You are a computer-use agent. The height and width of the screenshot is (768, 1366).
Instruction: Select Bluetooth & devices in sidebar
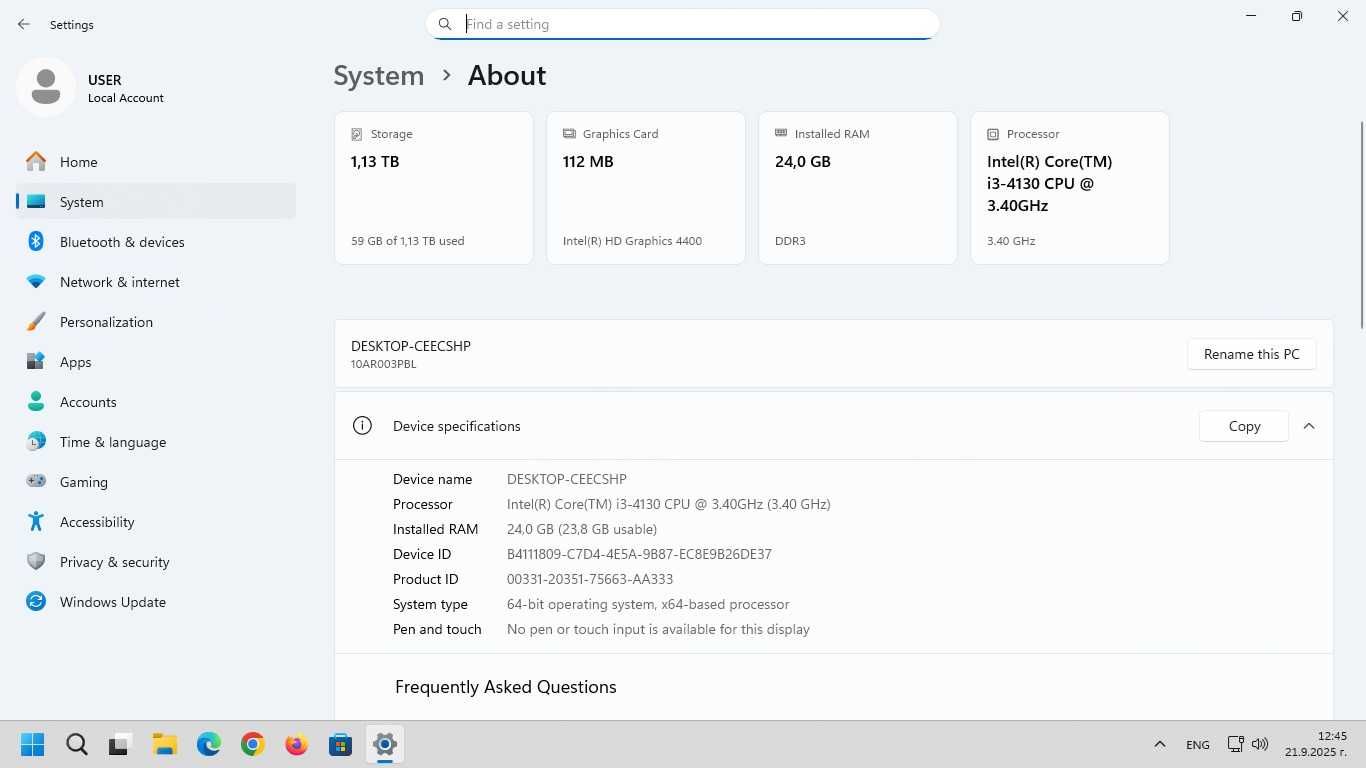pos(156,241)
